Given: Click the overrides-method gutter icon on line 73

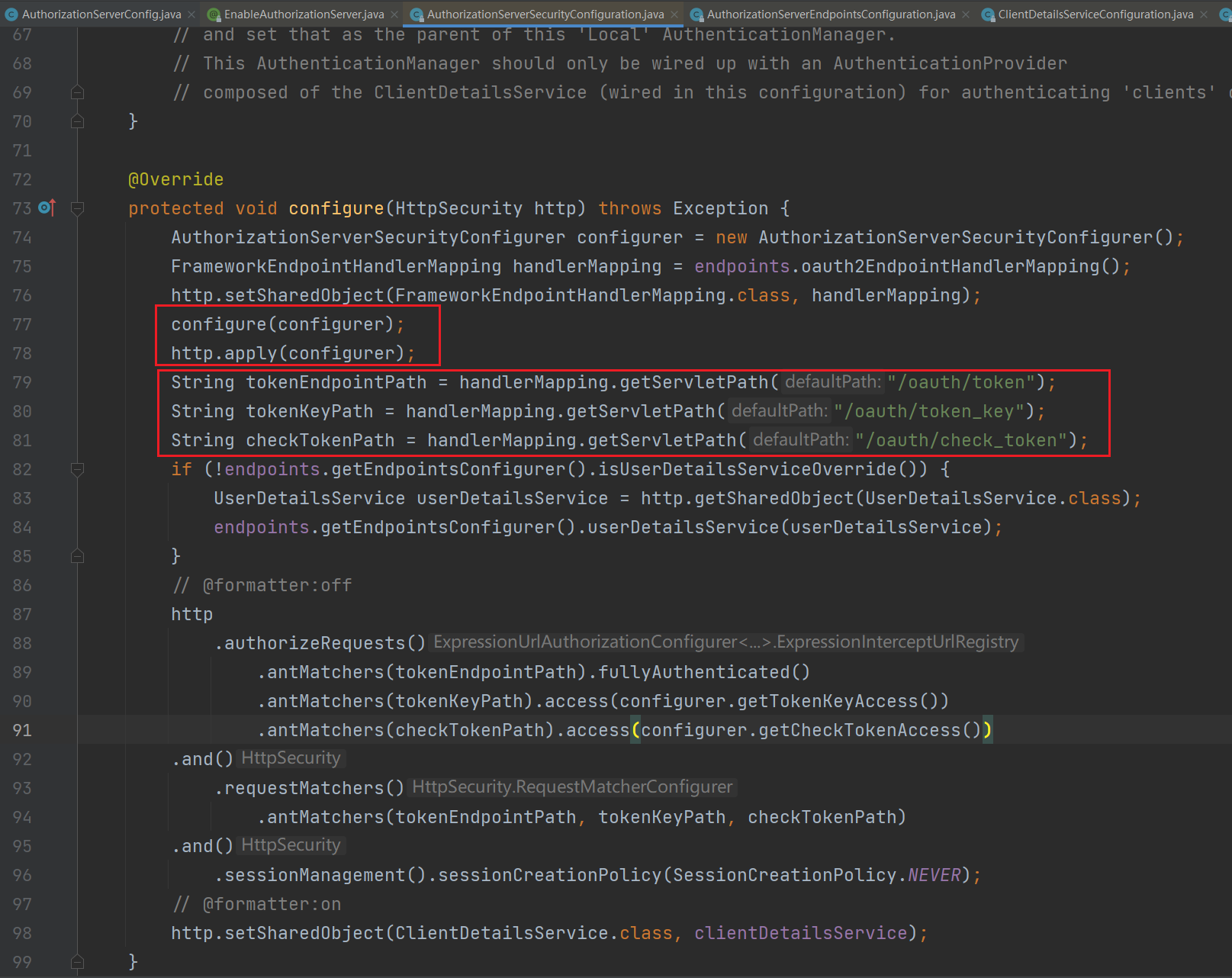Looking at the screenshot, I should 47,208.
